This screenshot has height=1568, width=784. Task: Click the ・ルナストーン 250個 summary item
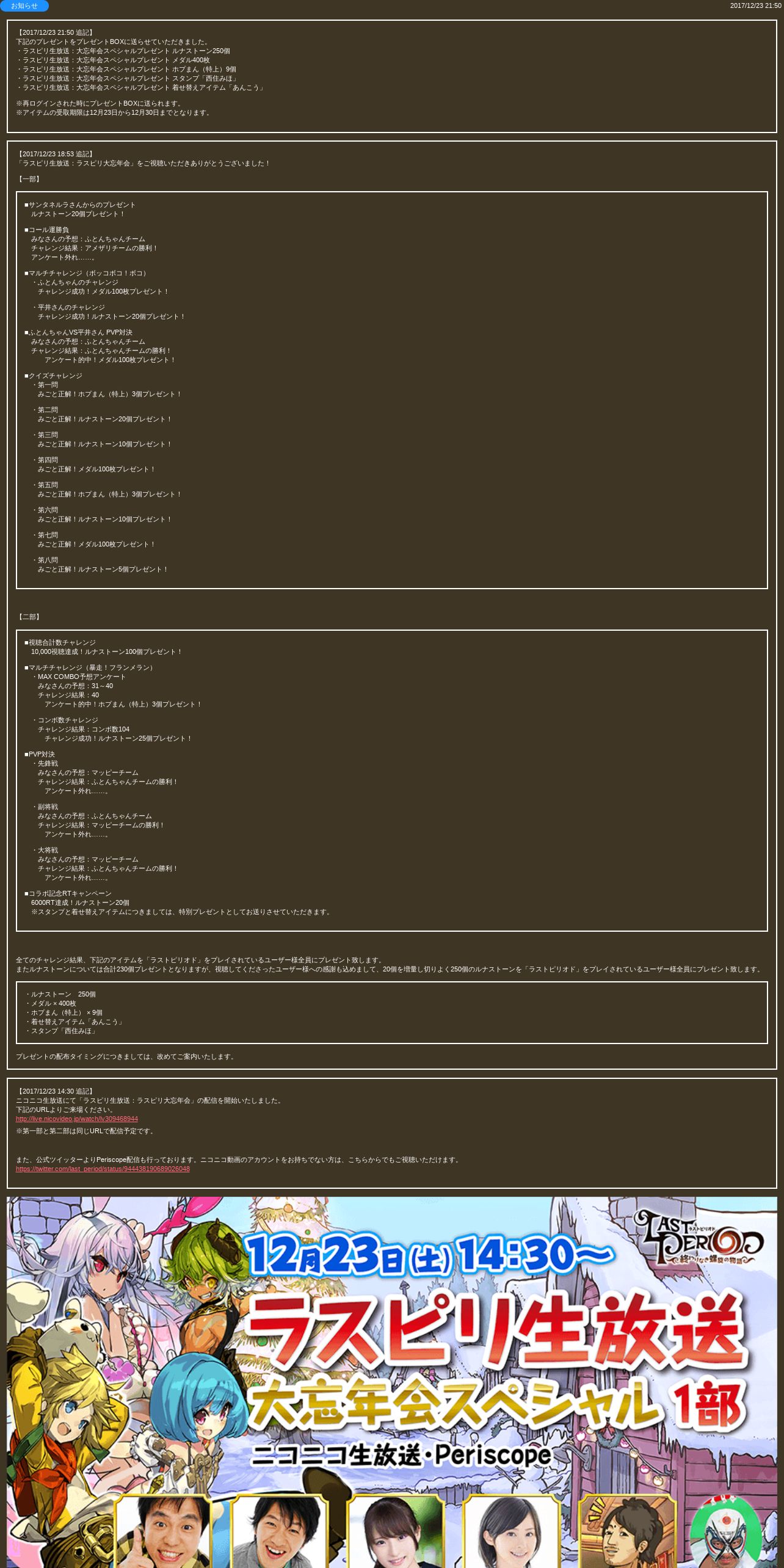[60, 994]
